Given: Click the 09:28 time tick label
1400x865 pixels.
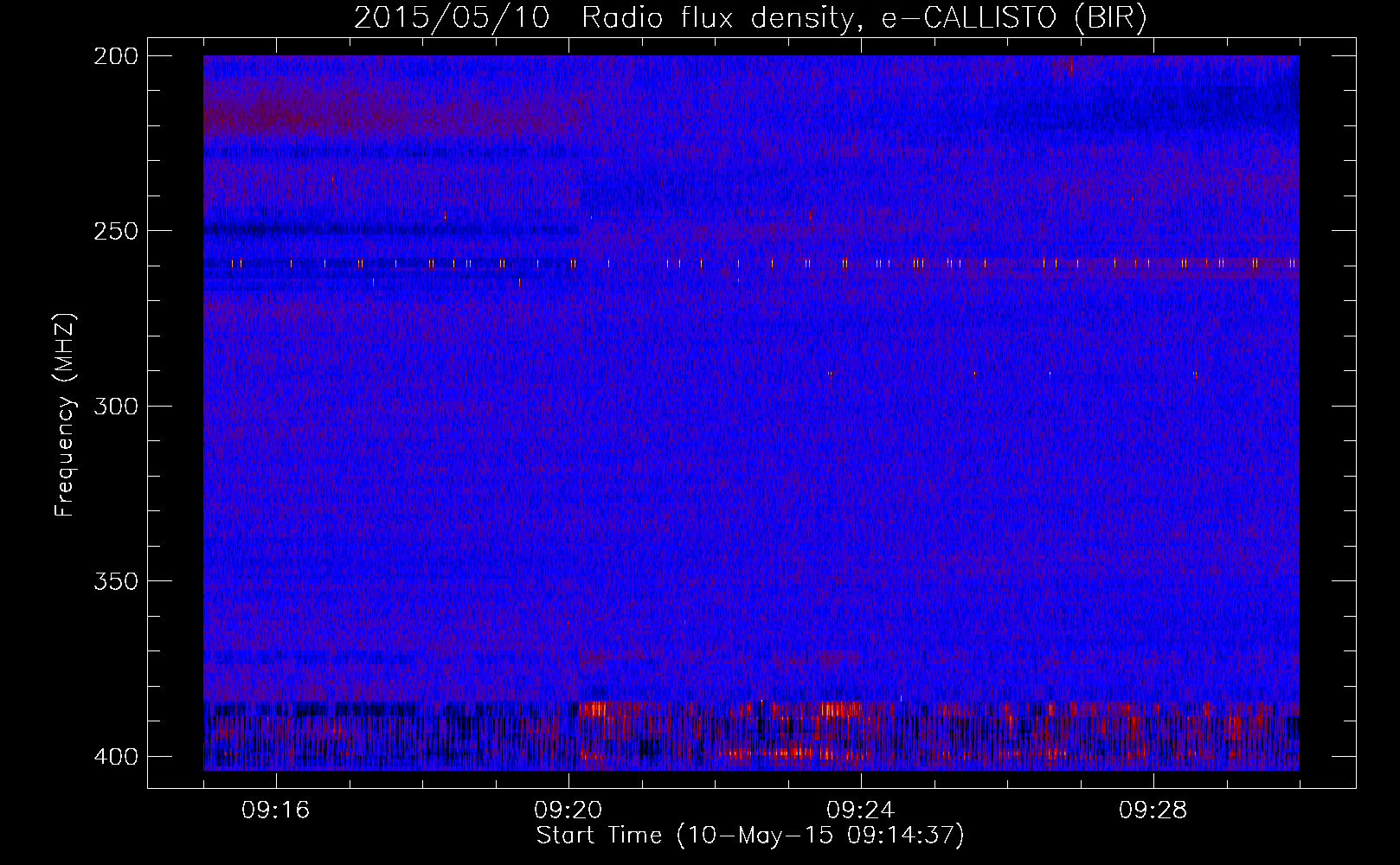Looking at the screenshot, I should click(x=1153, y=811).
